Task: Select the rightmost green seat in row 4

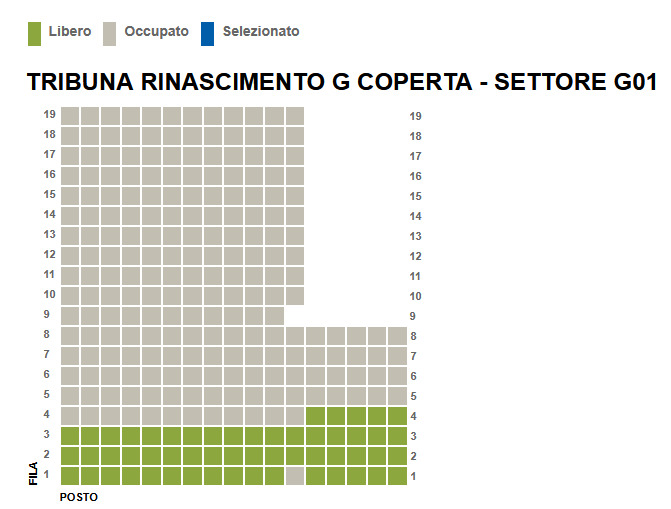Action: (x=397, y=416)
